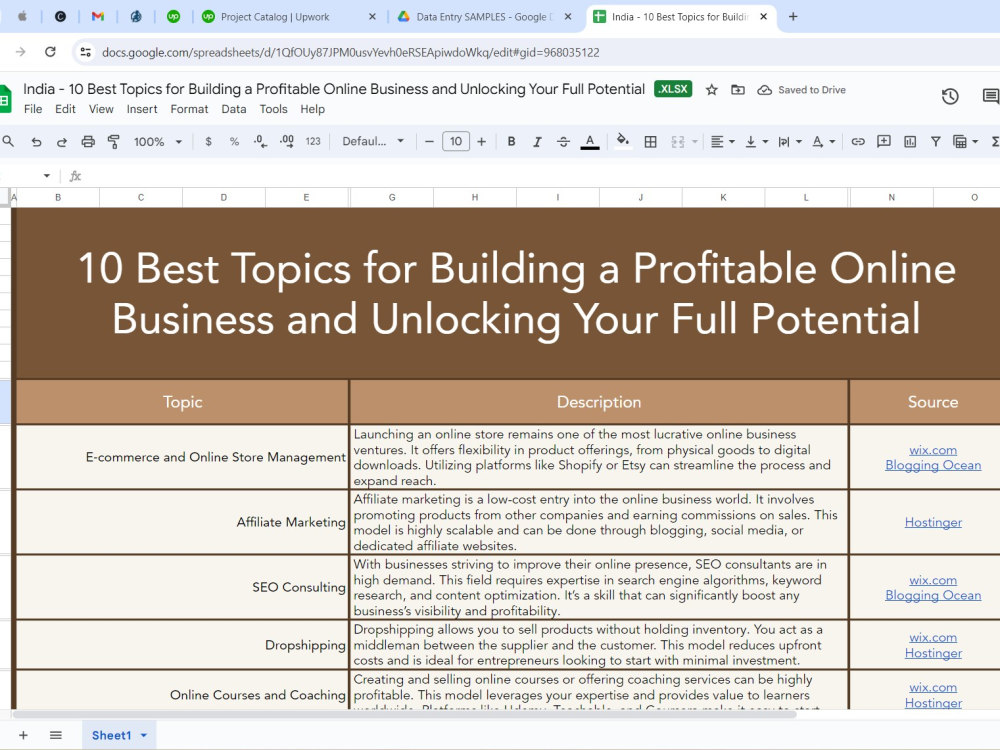Click the Saved to Drive status
This screenshot has height=750, width=1000.
point(802,90)
